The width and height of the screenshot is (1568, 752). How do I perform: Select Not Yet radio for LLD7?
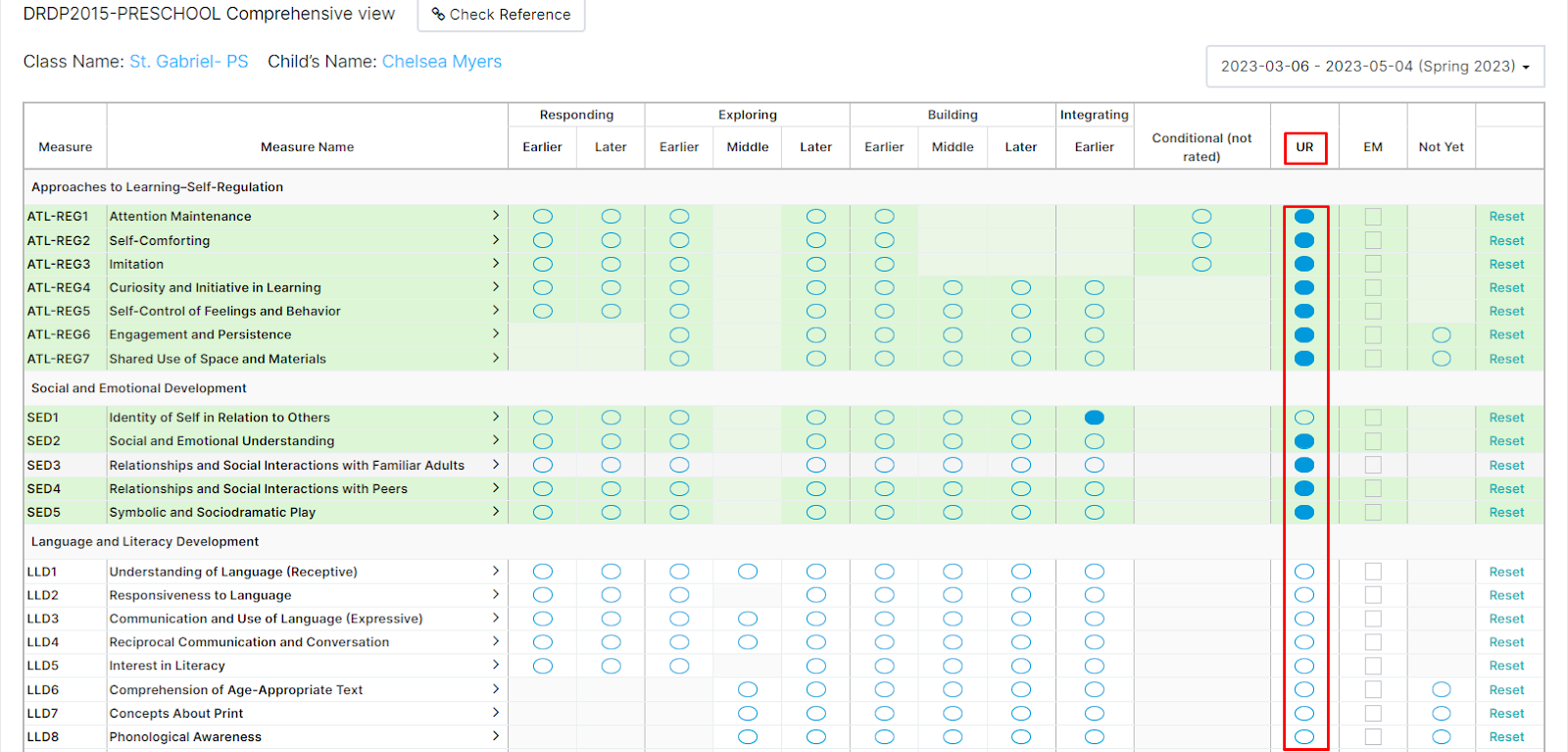pos(1442,713)
